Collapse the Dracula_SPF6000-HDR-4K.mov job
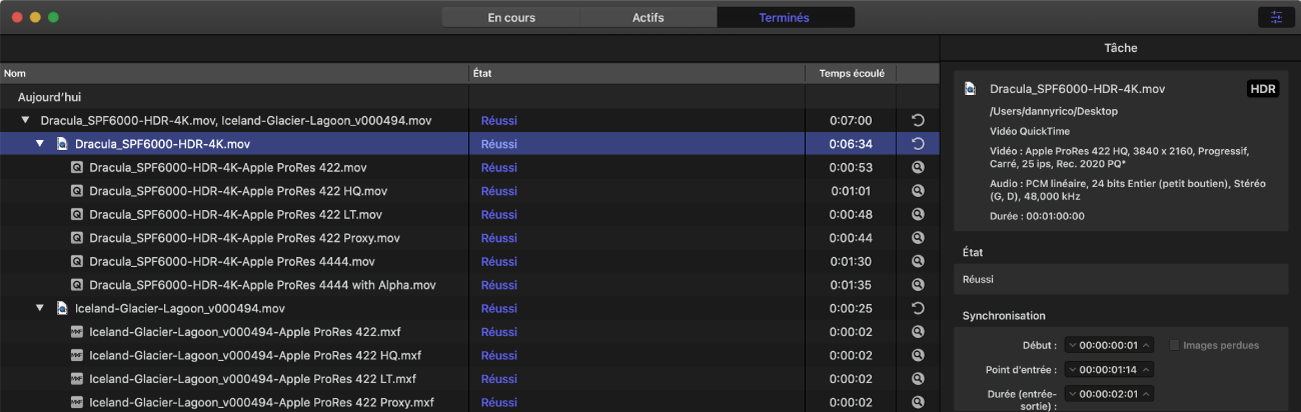The image size is (1301, 412). (x=41, y=144)
